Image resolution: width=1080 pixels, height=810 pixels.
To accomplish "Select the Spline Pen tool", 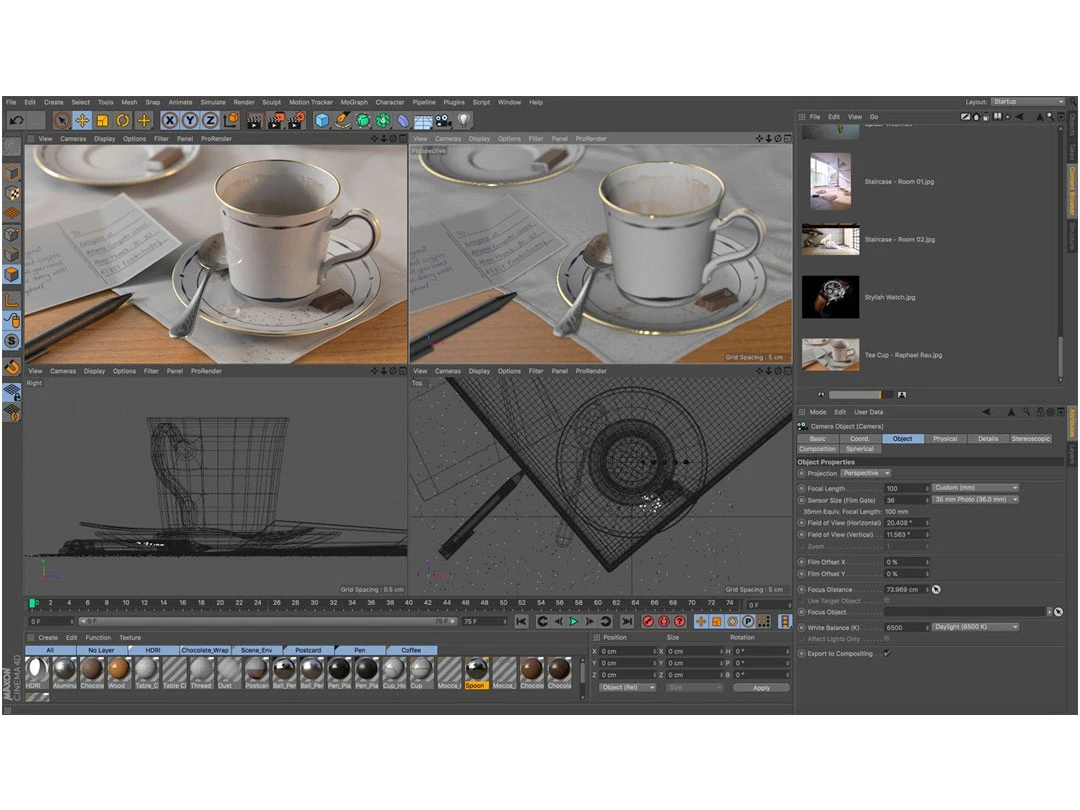I will (342, 121).
